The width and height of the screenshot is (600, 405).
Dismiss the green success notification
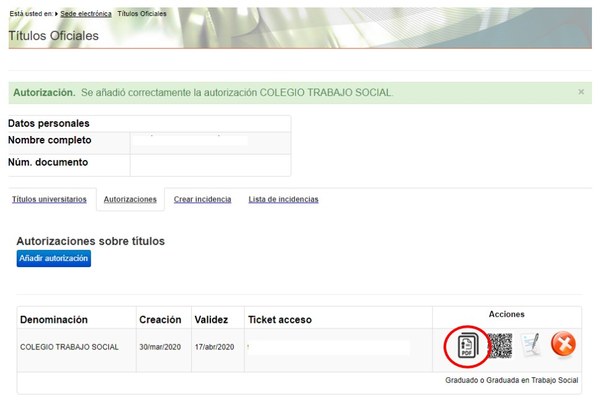pyautogui.click(x=581, y=92)
